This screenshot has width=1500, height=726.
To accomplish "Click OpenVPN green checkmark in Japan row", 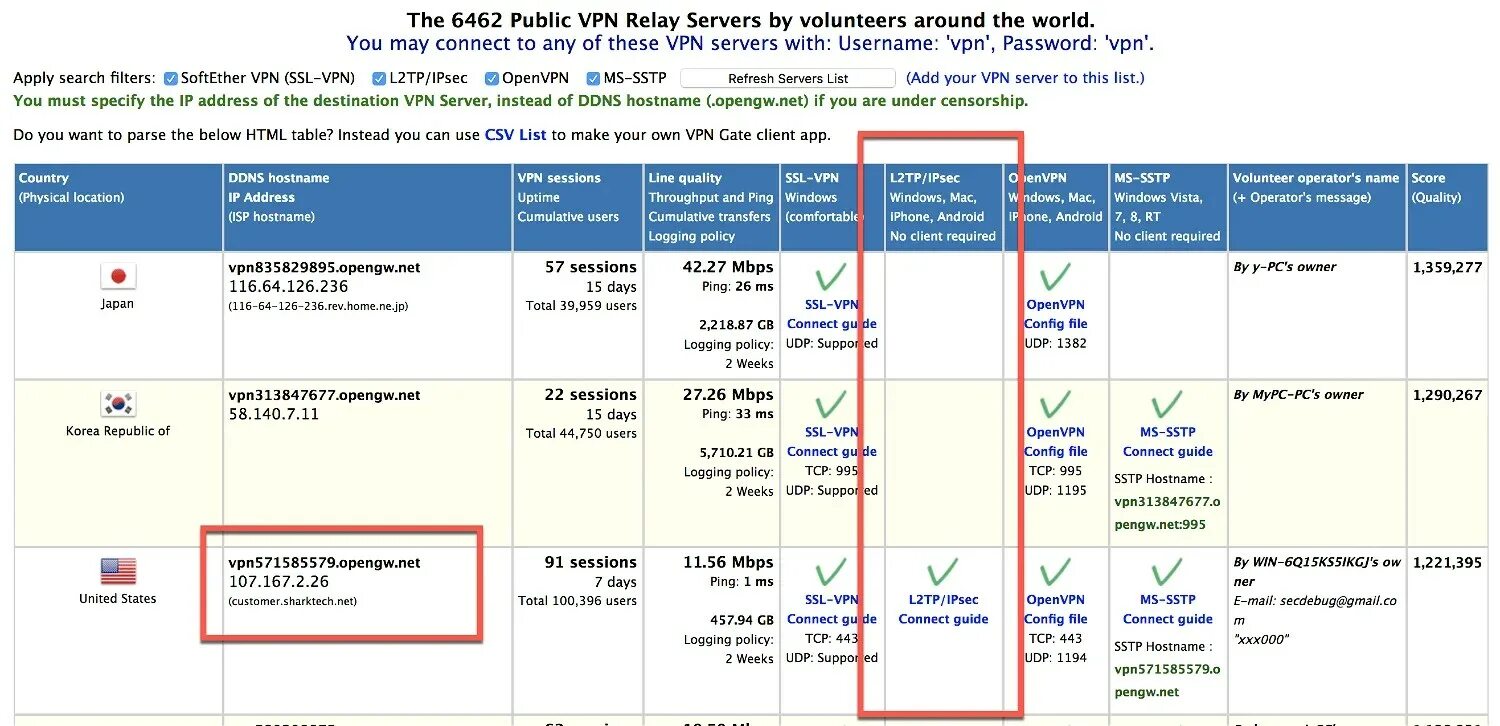I will (x=1055, y=277).
